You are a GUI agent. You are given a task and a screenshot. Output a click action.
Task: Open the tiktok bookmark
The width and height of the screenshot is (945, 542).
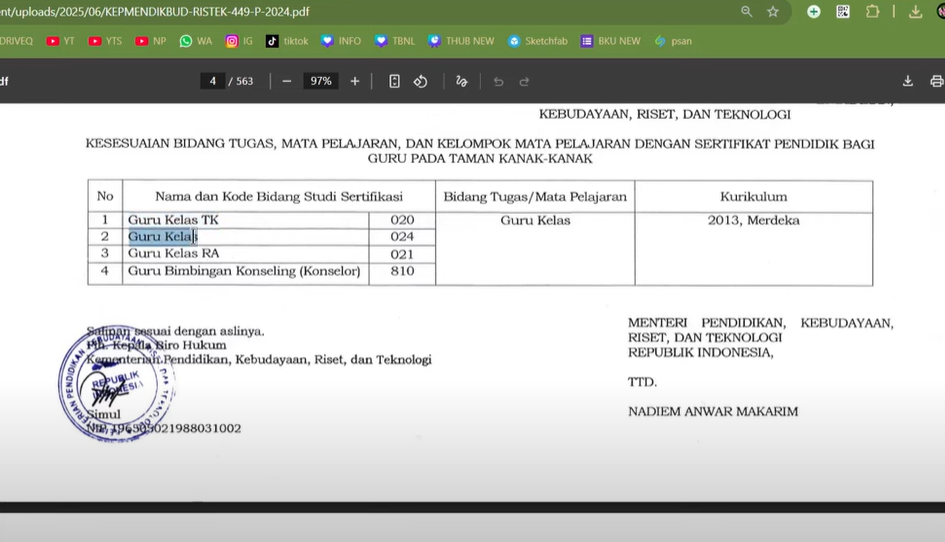287,41
